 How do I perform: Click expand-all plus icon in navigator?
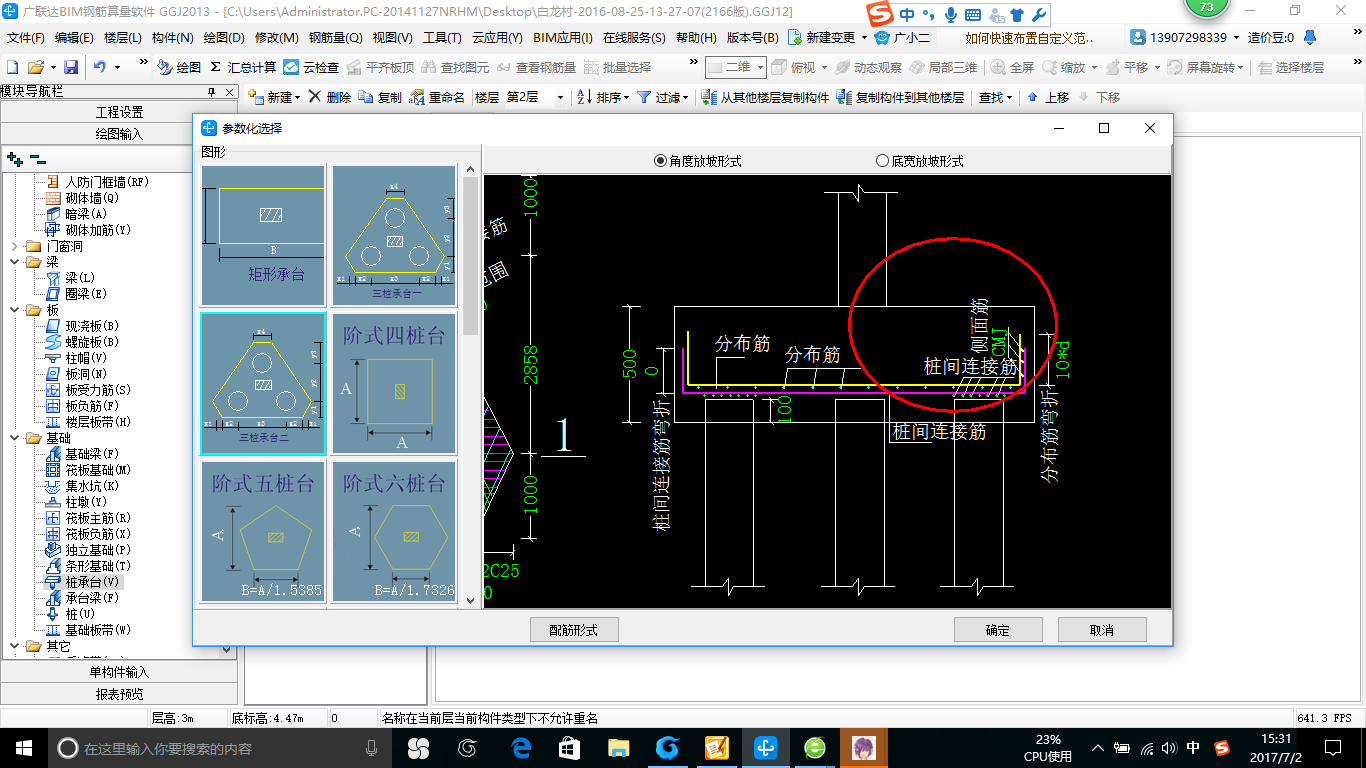coord(14,159)
